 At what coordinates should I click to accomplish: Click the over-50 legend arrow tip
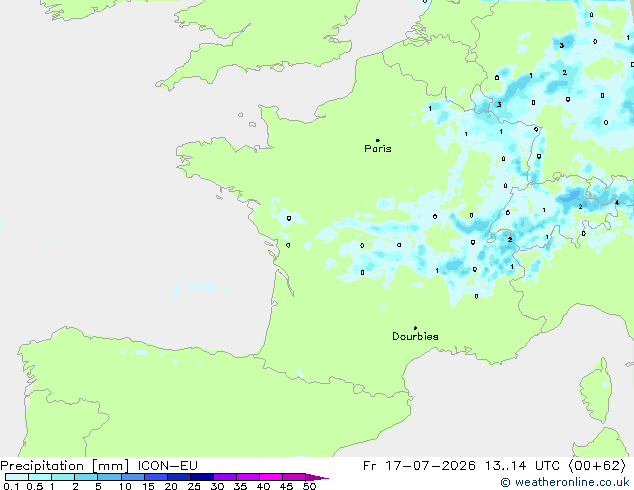tap(317, 477)
